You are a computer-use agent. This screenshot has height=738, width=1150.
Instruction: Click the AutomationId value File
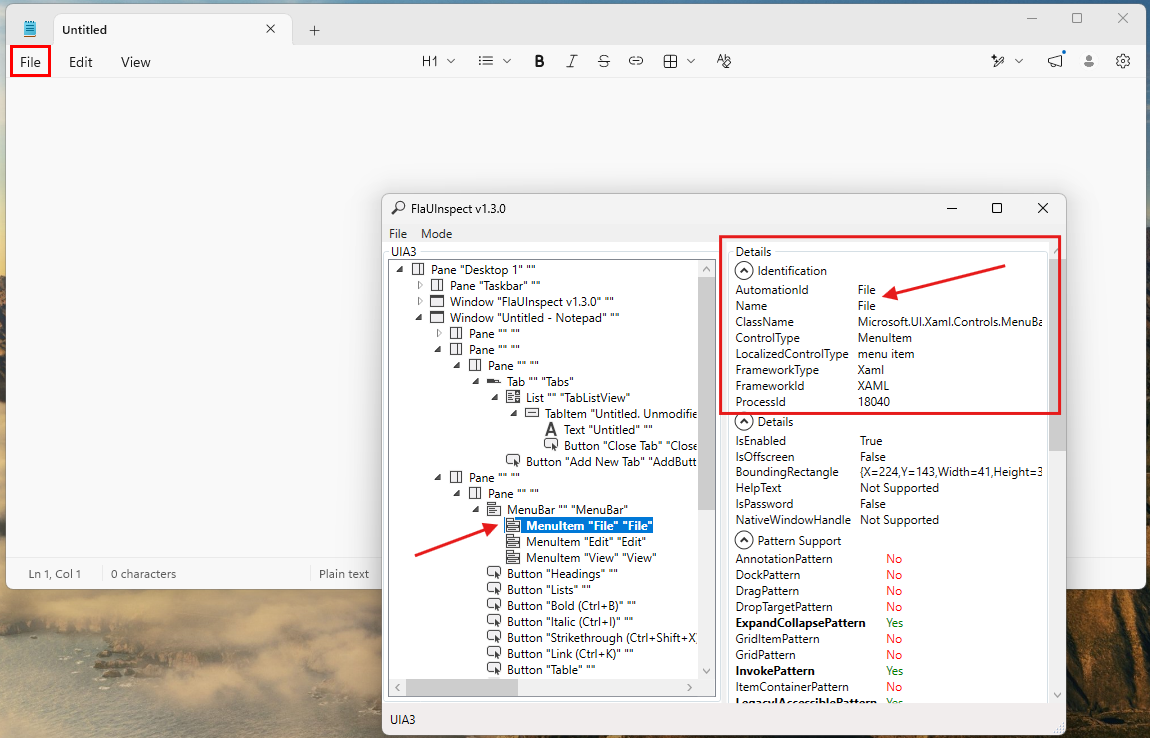(x=867, y=290)
